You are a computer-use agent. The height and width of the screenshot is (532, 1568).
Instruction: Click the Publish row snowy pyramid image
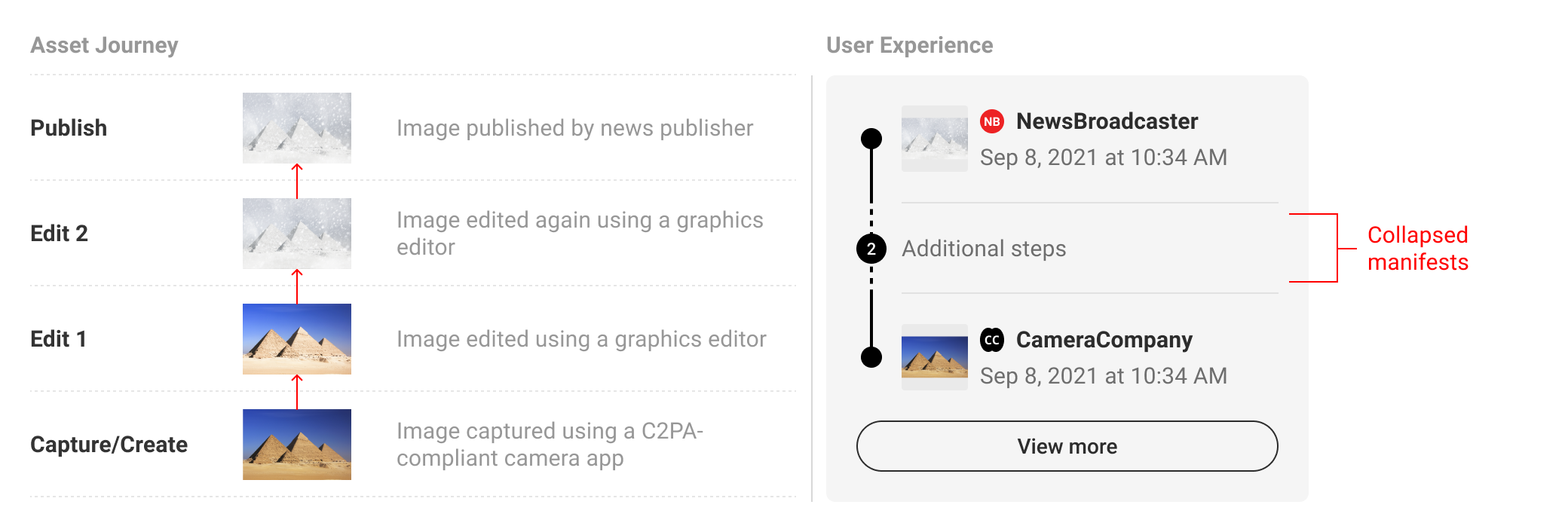(297, 128)
